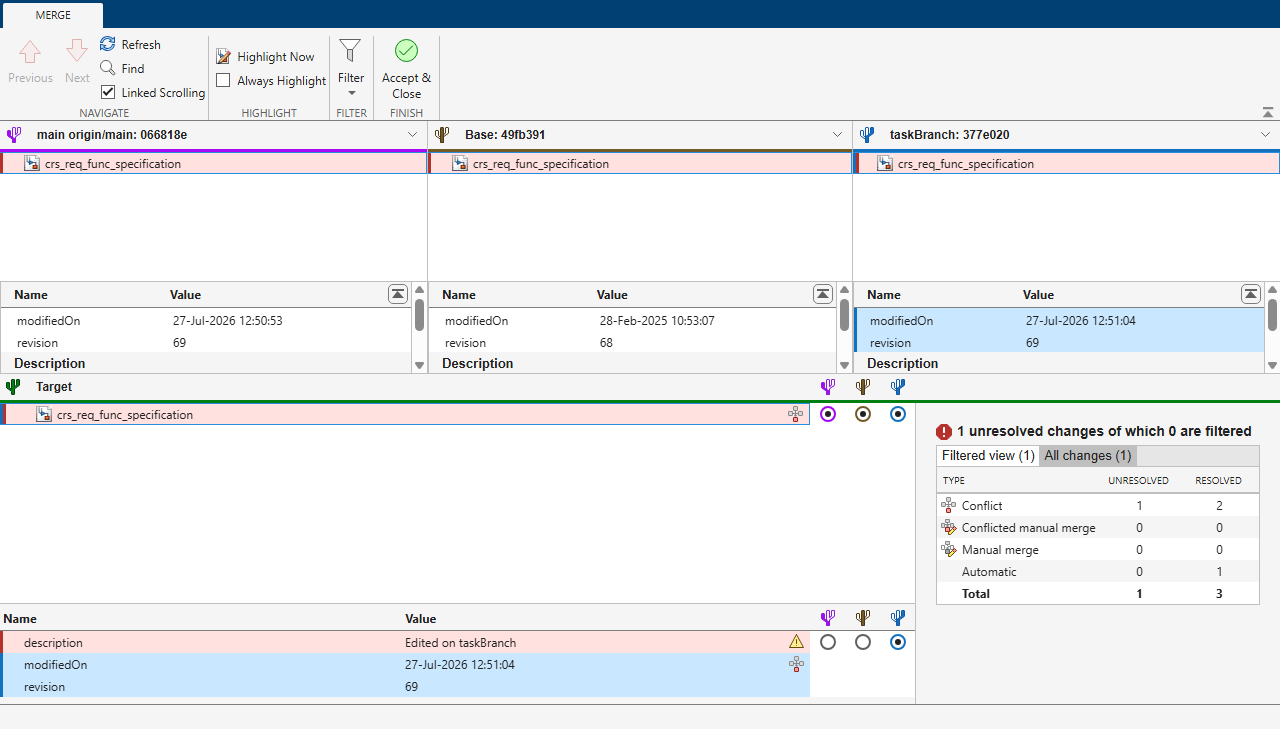Select main branch radio for description row
The height and width of the screenshot is (729, 1280).
pyautogui.click(x=828, y=642)
